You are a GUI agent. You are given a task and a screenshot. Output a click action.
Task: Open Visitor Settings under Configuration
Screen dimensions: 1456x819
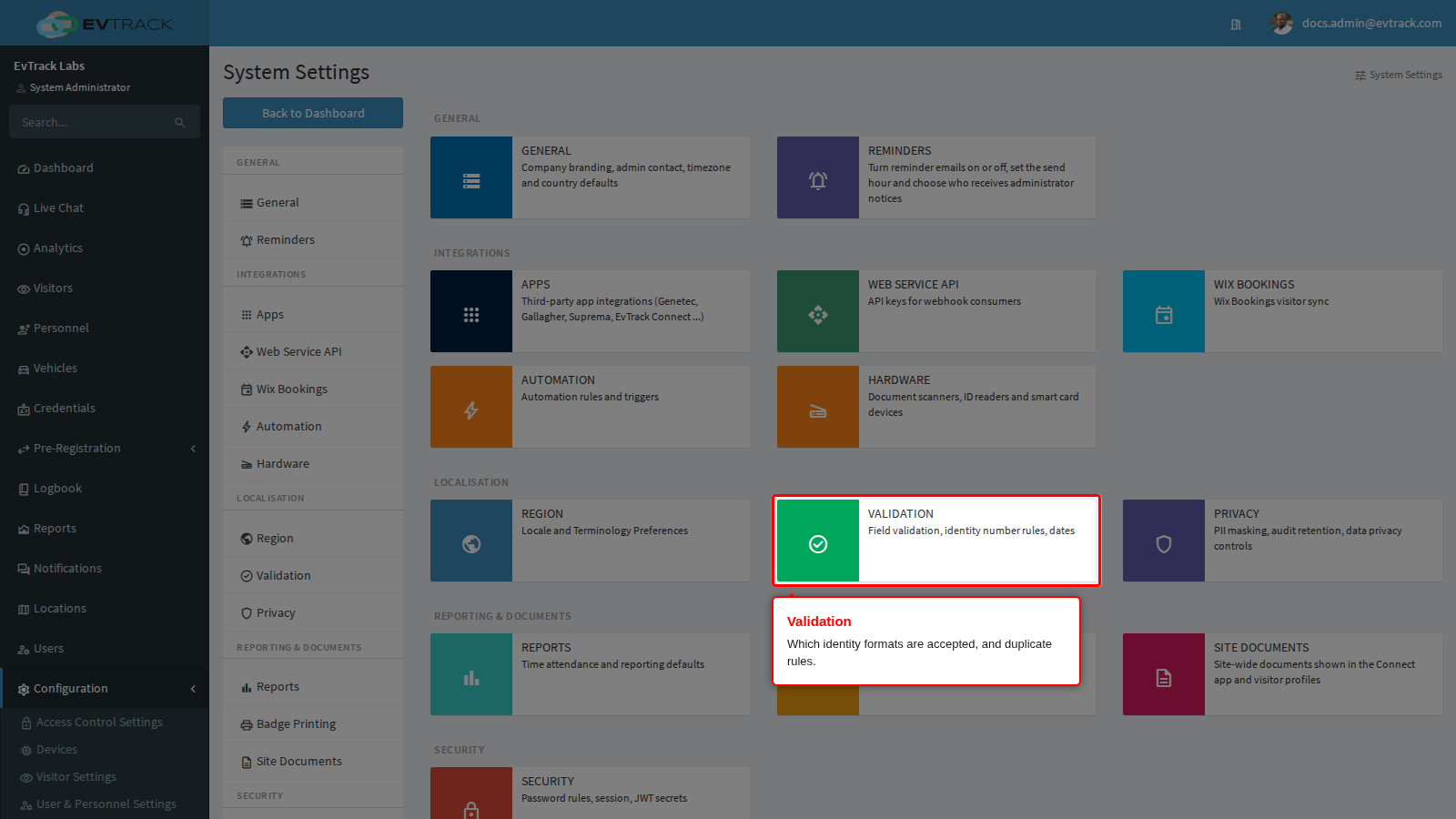[105, 777]
